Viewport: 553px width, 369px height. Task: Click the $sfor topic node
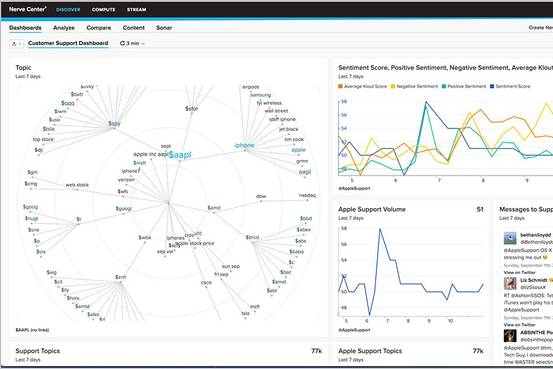[x=192, y=109]
